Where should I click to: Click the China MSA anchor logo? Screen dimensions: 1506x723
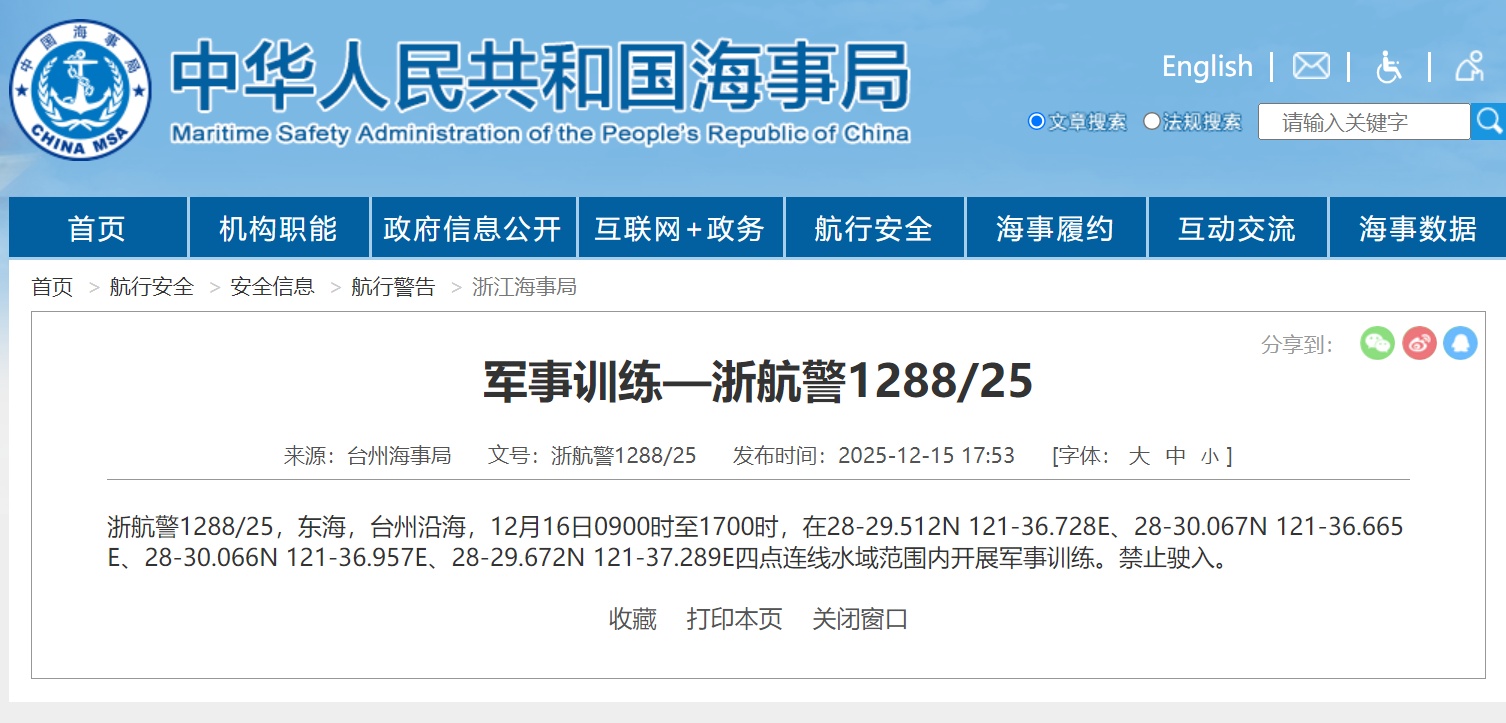pyautogui.click(x=80, y=90)
